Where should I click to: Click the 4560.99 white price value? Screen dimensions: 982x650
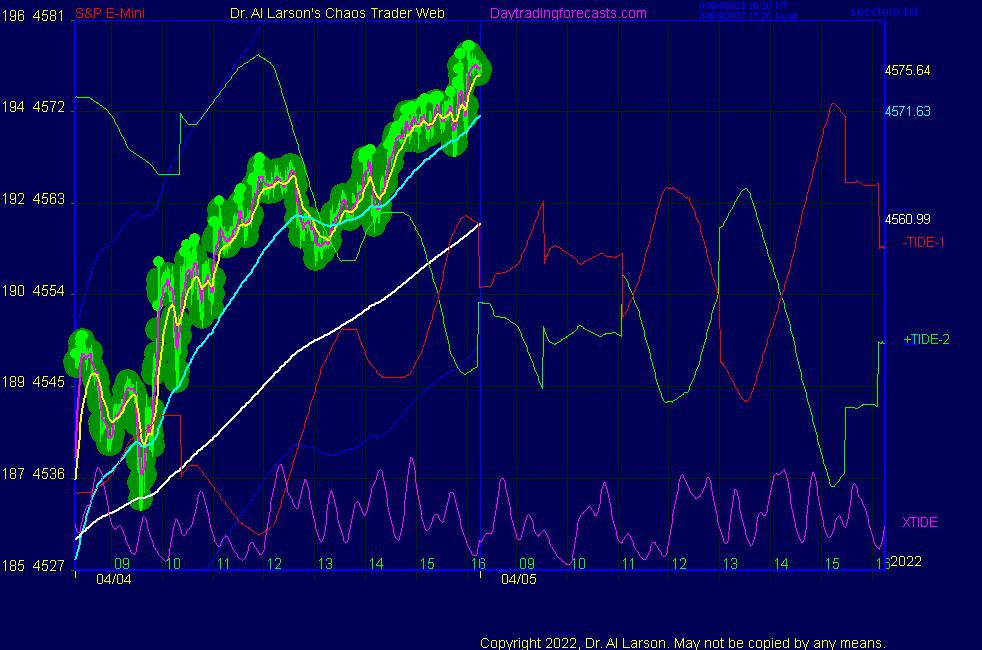tap(907, 219)
